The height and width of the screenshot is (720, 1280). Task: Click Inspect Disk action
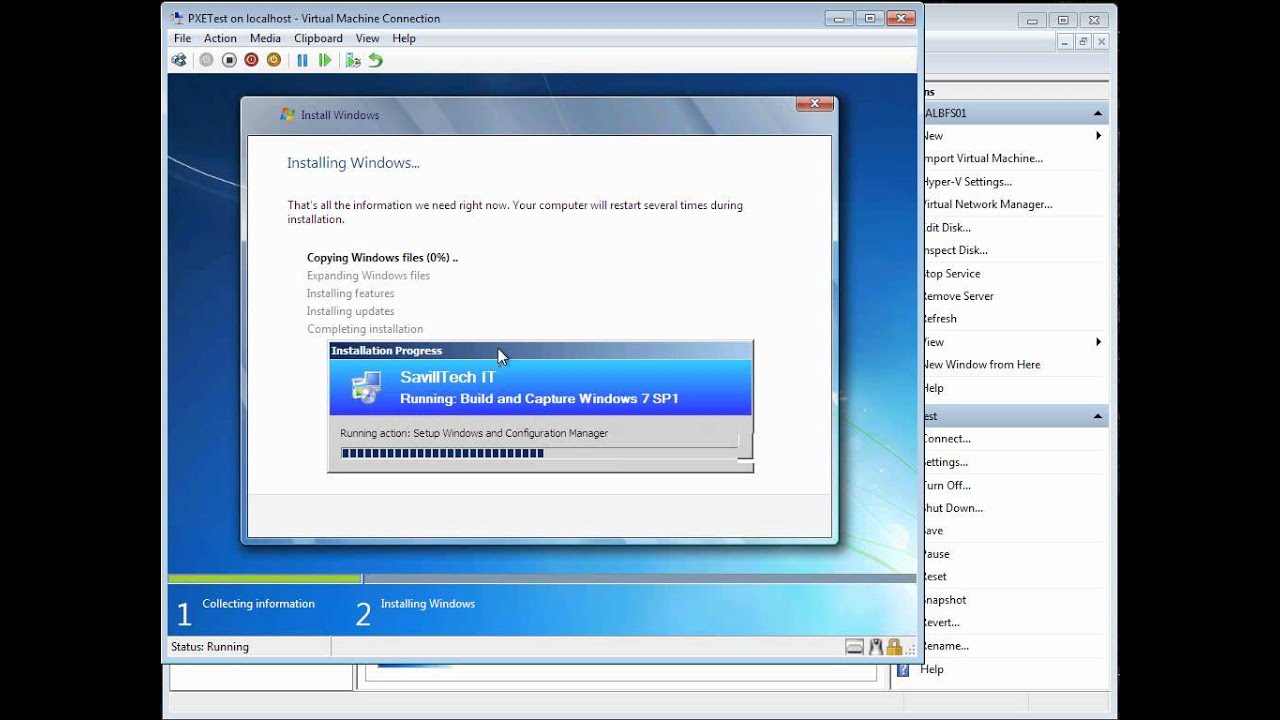[956, 250]
